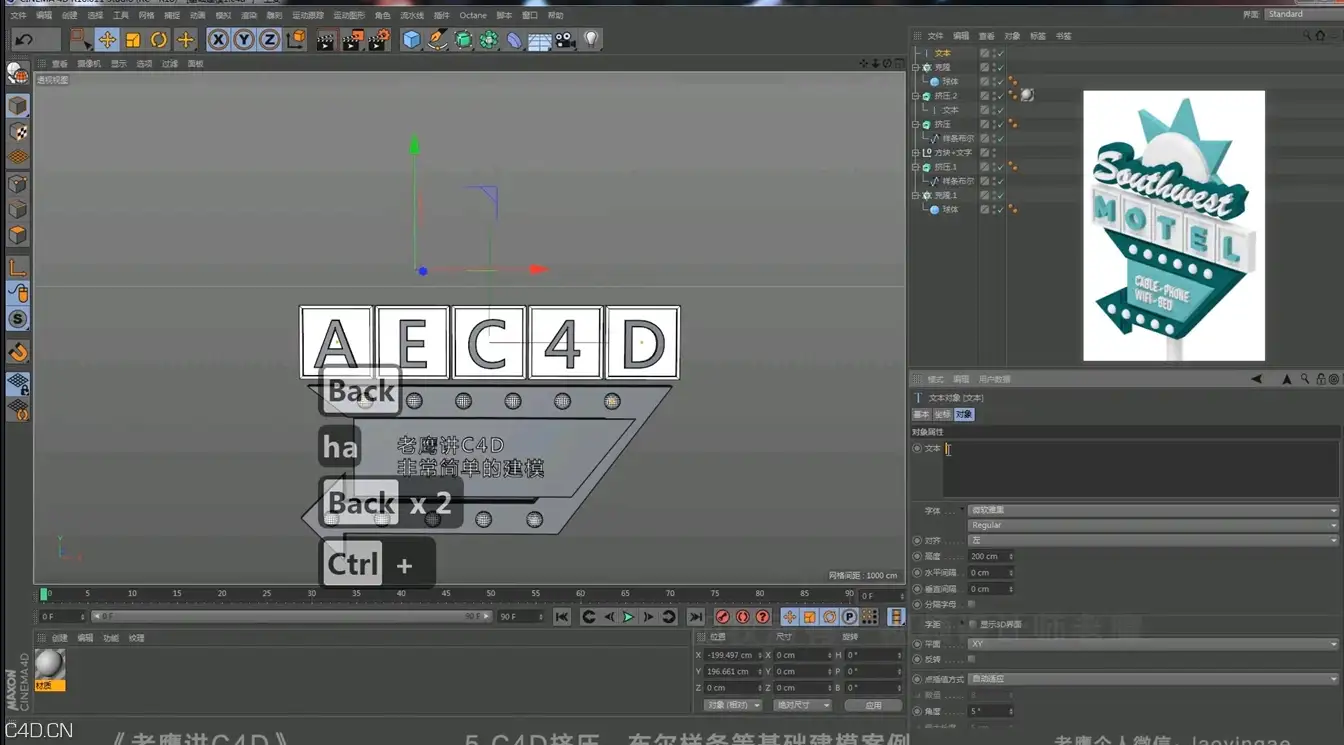
Task: Click the Undo arrow icon
Action: (24, 40)
